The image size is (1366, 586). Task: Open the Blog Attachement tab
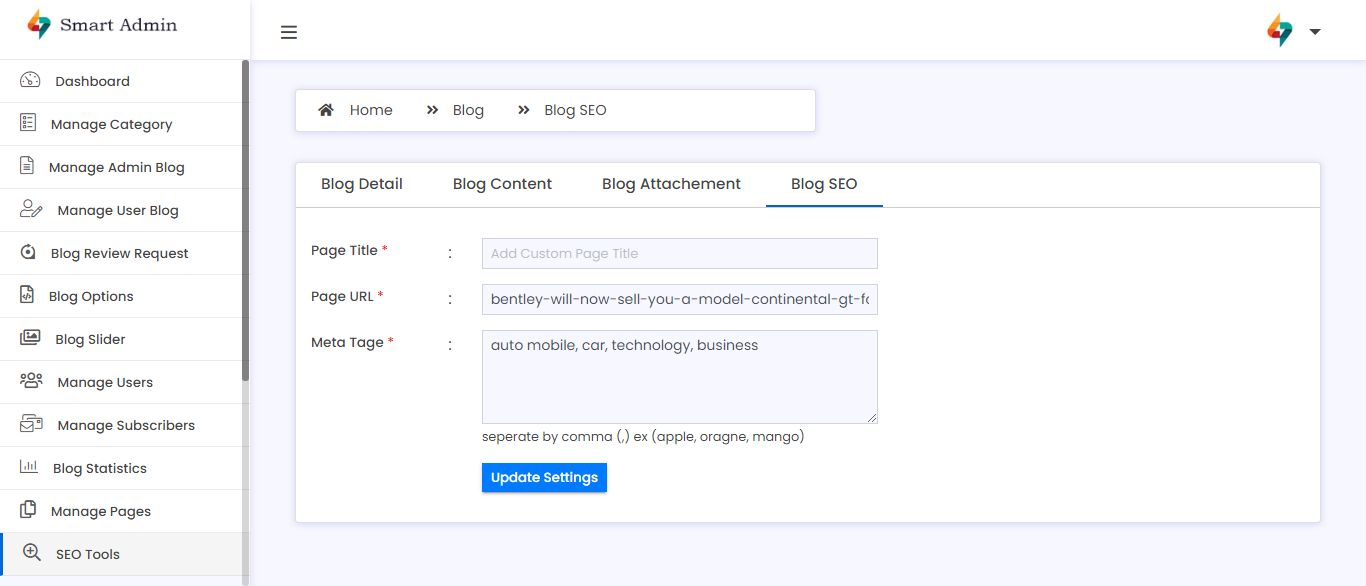pyautogui.click(x=671, y=184)
